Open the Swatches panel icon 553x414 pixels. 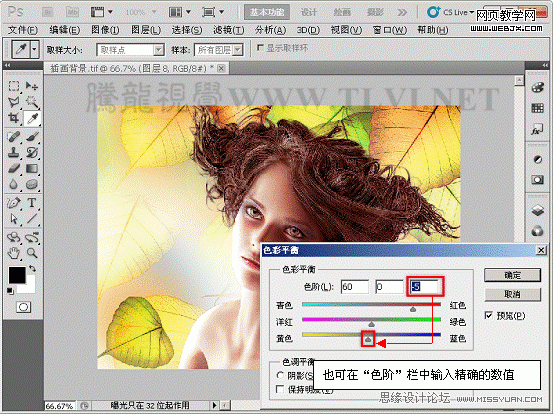click(x=537, y=108)
